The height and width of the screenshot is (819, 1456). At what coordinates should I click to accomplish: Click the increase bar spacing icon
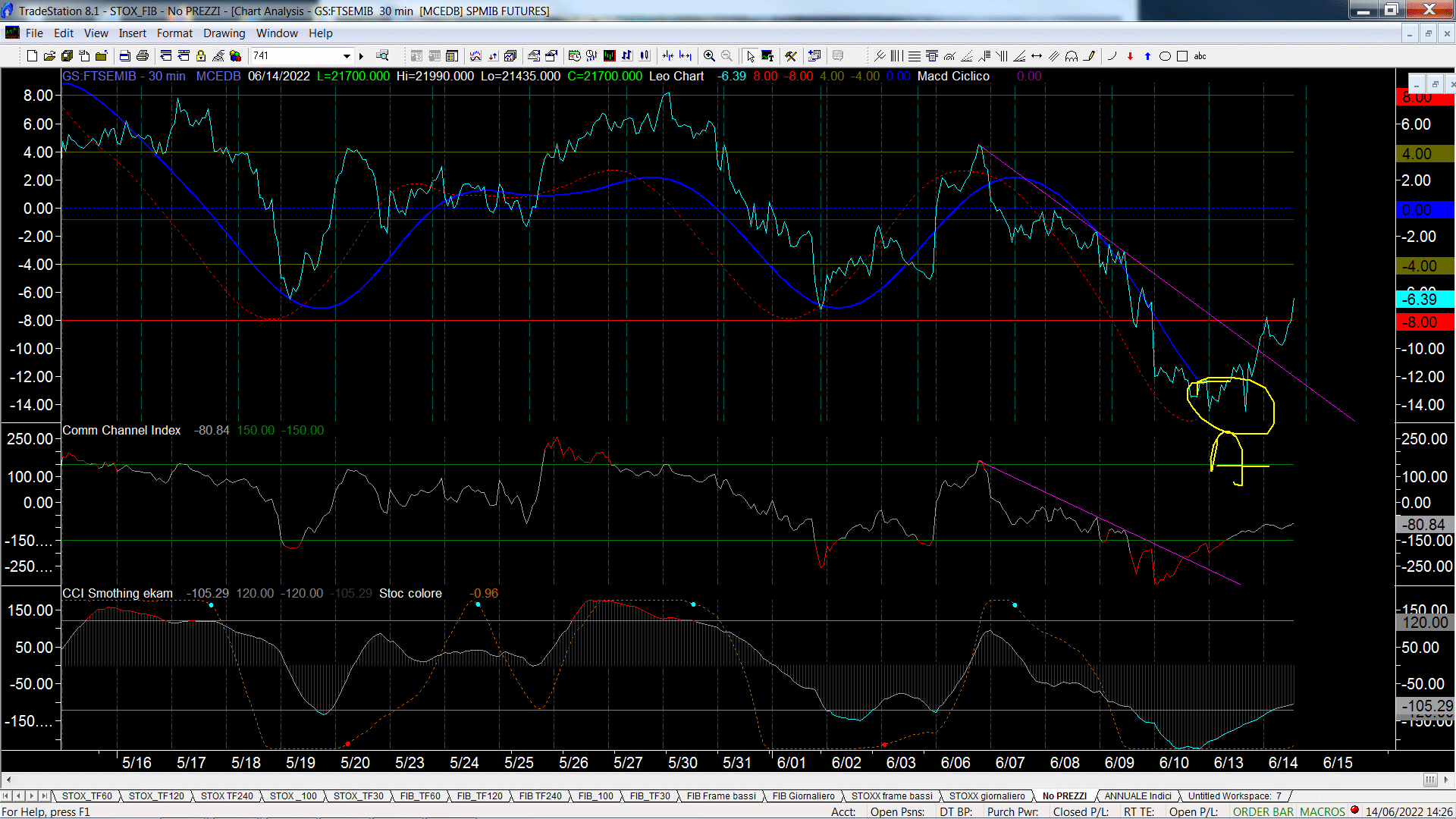[x=686, y=56]
